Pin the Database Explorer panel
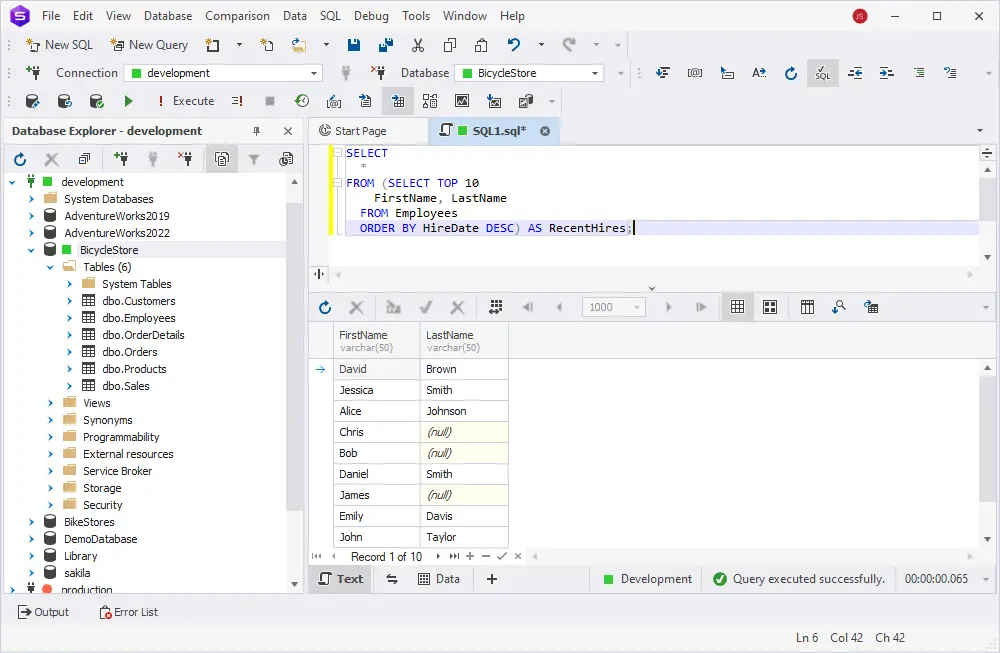The image size is (1000, 653). pos(256,131)
